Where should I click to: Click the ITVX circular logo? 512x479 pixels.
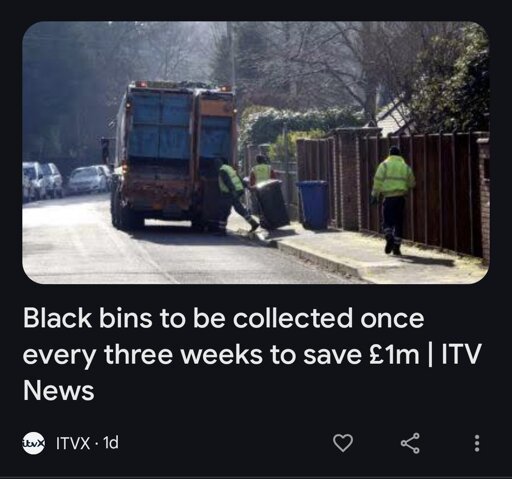[x=33, y=443]
